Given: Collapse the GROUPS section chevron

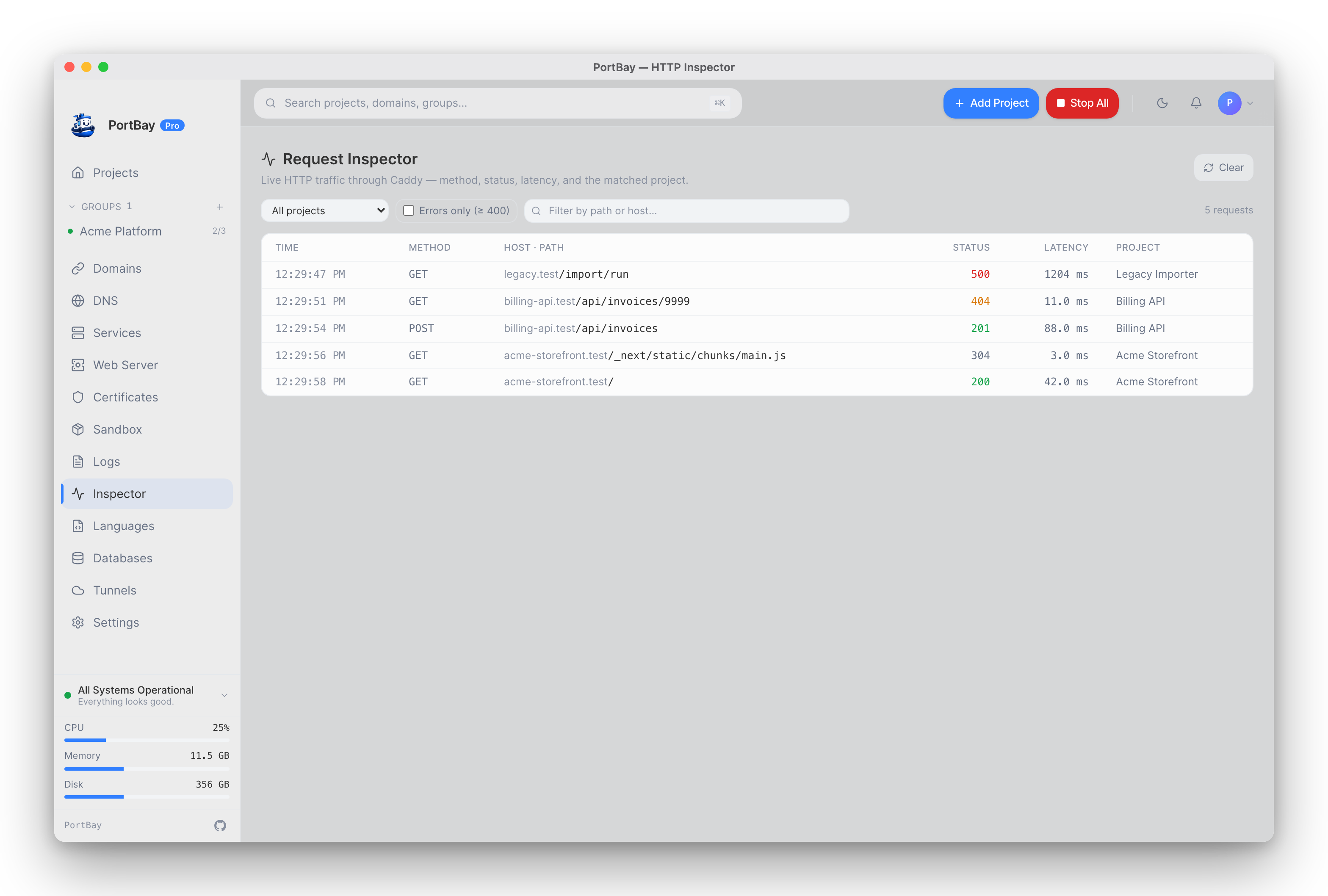Looking at the screenshot, I should [x=72, y=206].
